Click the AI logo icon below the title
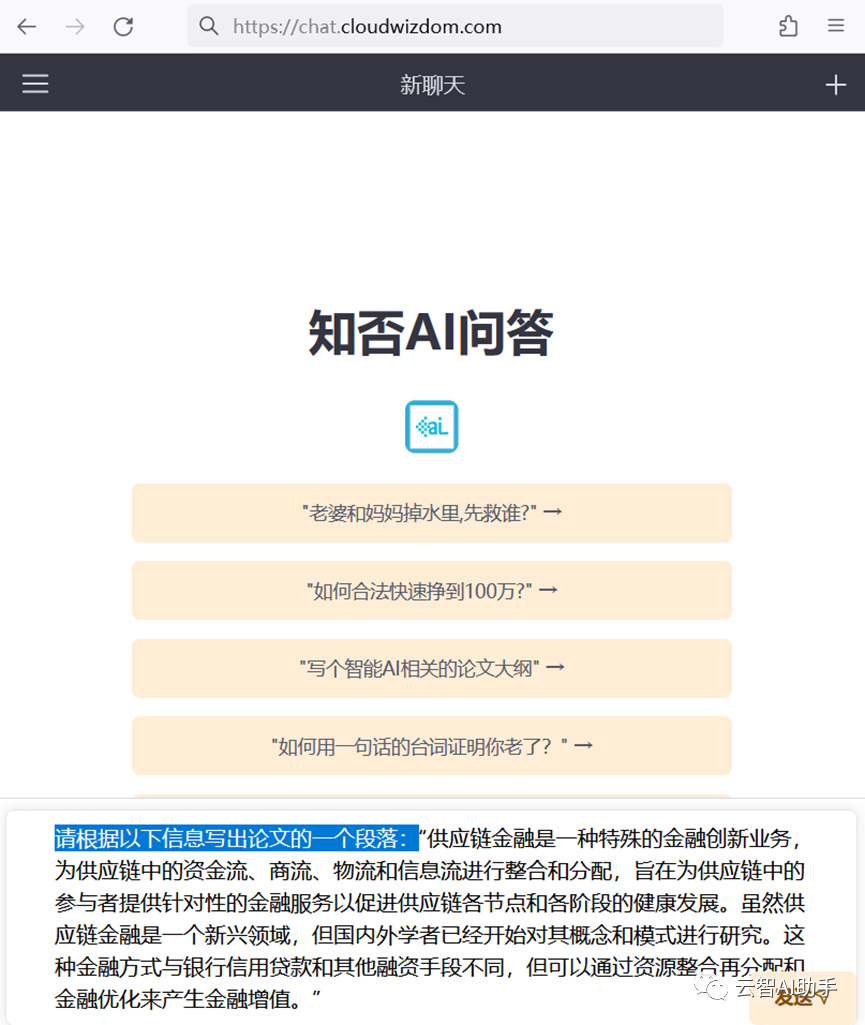Image resolution: width=865 pixels, height=1025 pixels. pos(432,426)
